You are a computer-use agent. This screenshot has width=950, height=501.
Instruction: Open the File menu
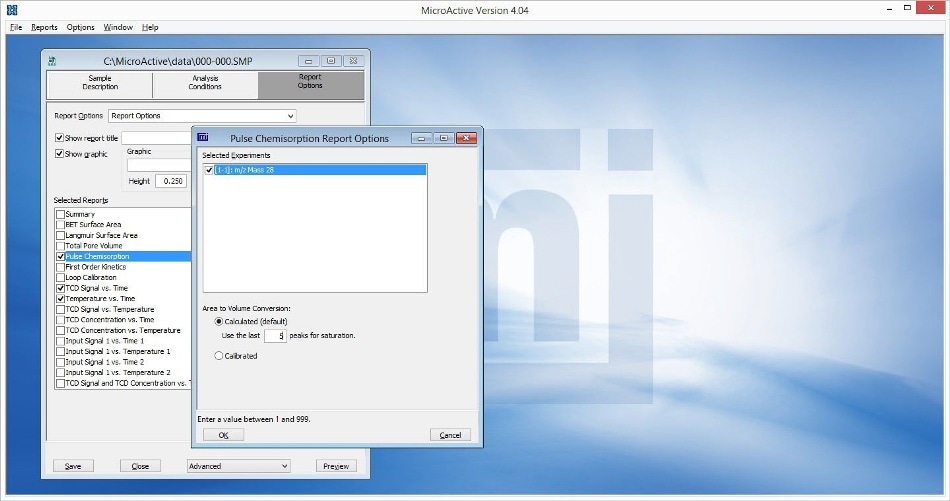click(16, 27)
